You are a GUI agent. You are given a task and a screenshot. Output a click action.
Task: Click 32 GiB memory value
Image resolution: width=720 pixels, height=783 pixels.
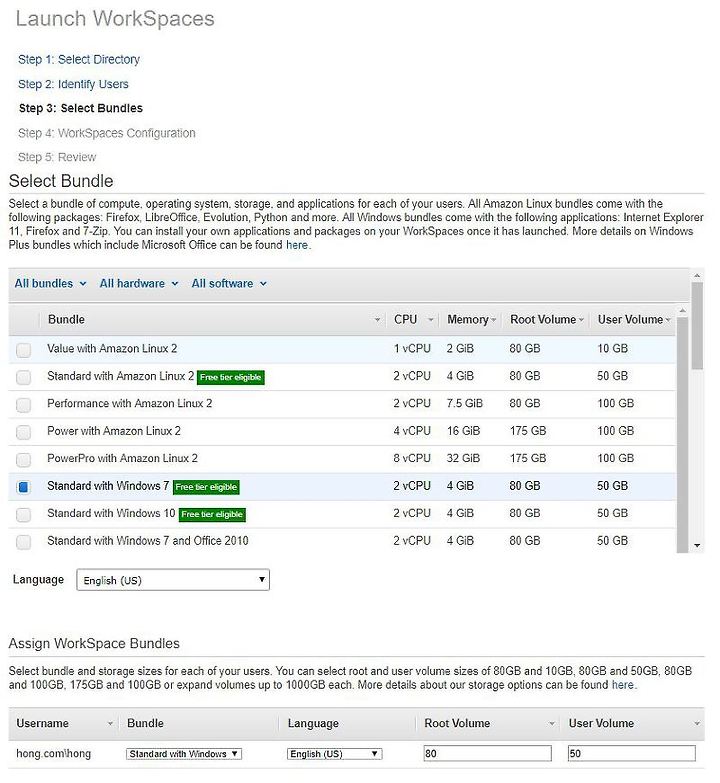point(463,459)
